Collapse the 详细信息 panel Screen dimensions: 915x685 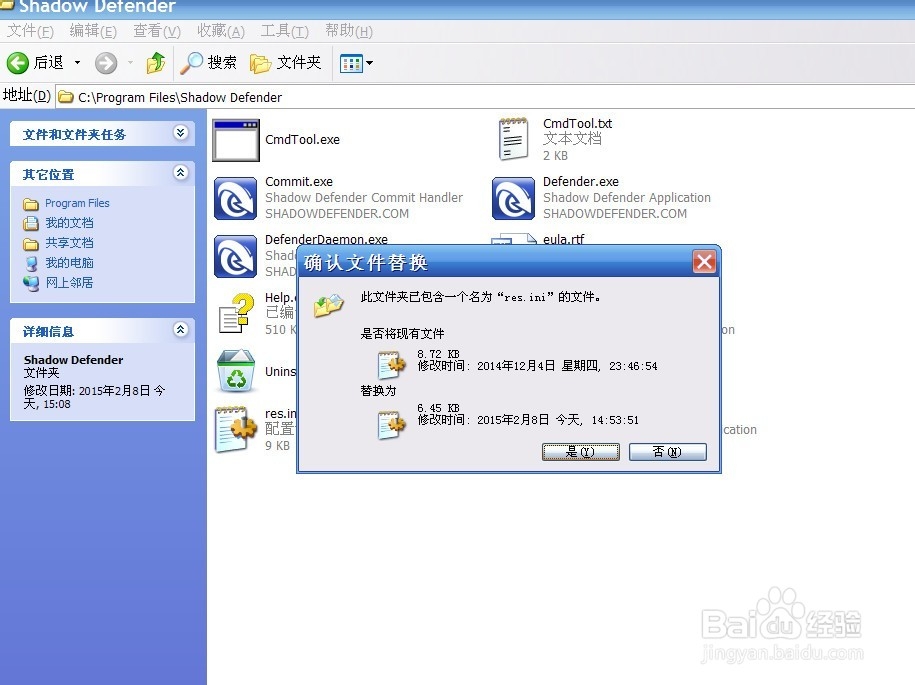[180, 330]
